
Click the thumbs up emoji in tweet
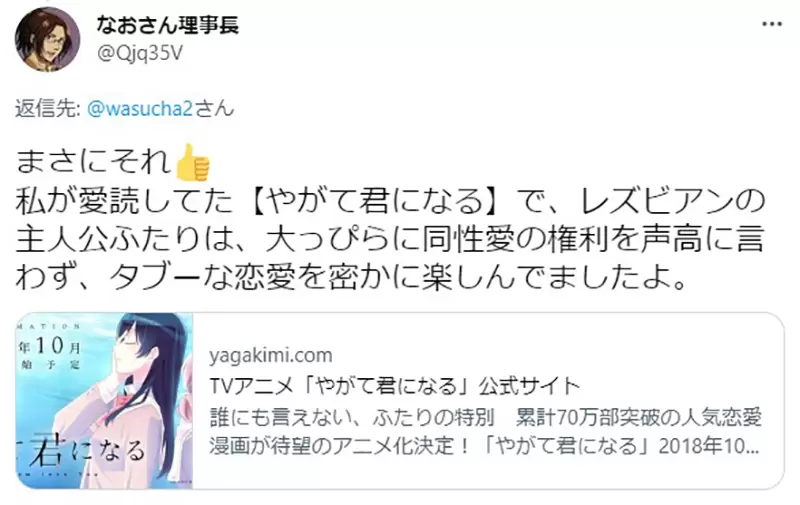click(x=193, y=162)
